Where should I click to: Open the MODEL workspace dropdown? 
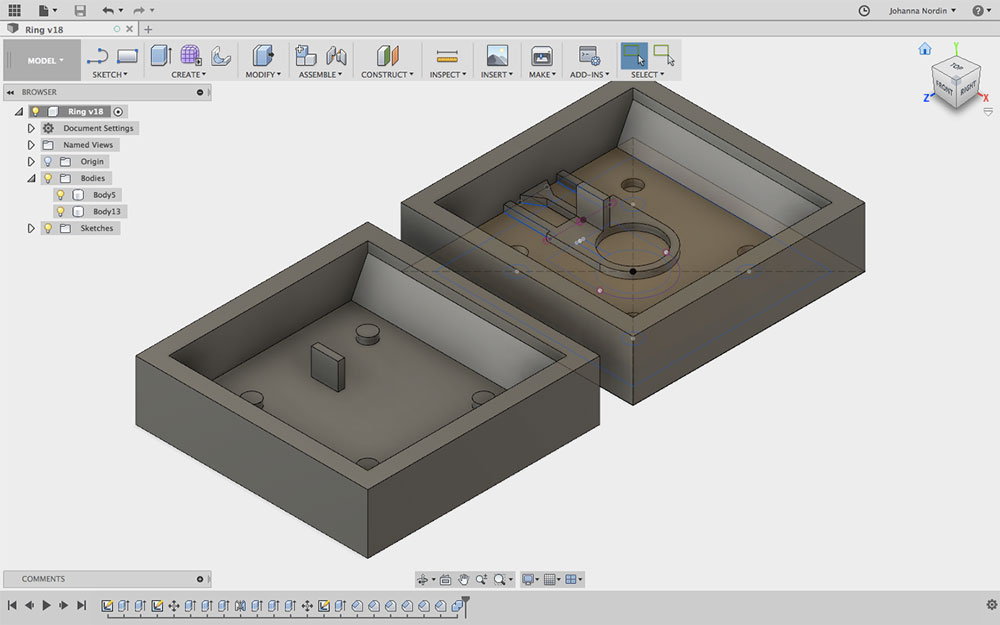coord(42,60)
